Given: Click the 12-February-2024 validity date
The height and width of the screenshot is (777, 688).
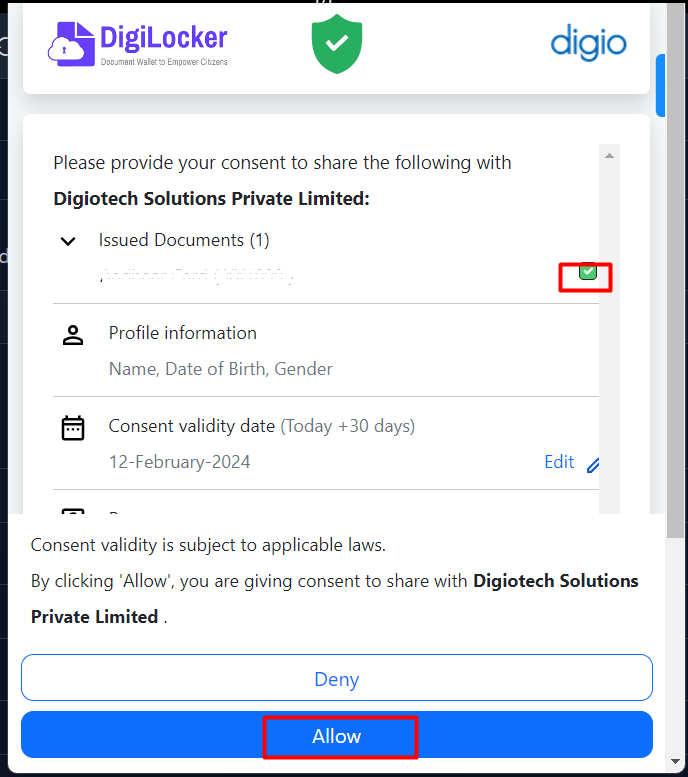Looking at the screenshot, I should 180,462.
